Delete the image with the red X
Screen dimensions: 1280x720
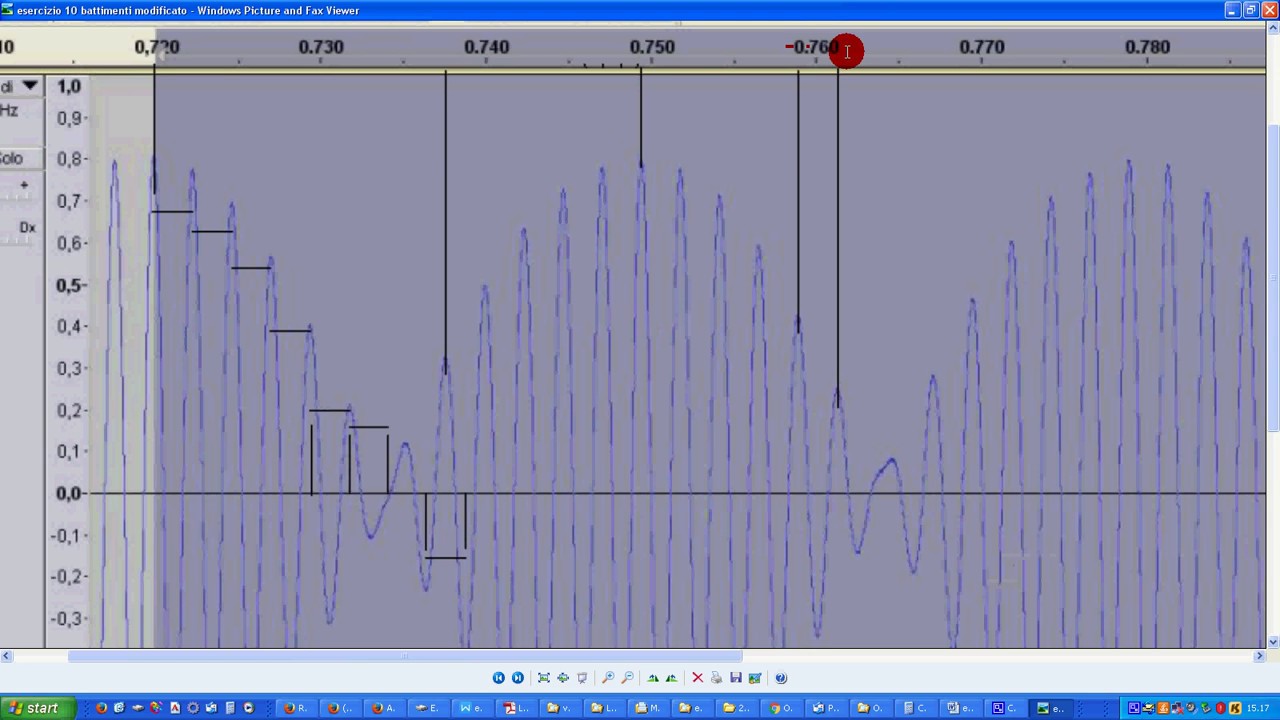click(x=698, y=678)
